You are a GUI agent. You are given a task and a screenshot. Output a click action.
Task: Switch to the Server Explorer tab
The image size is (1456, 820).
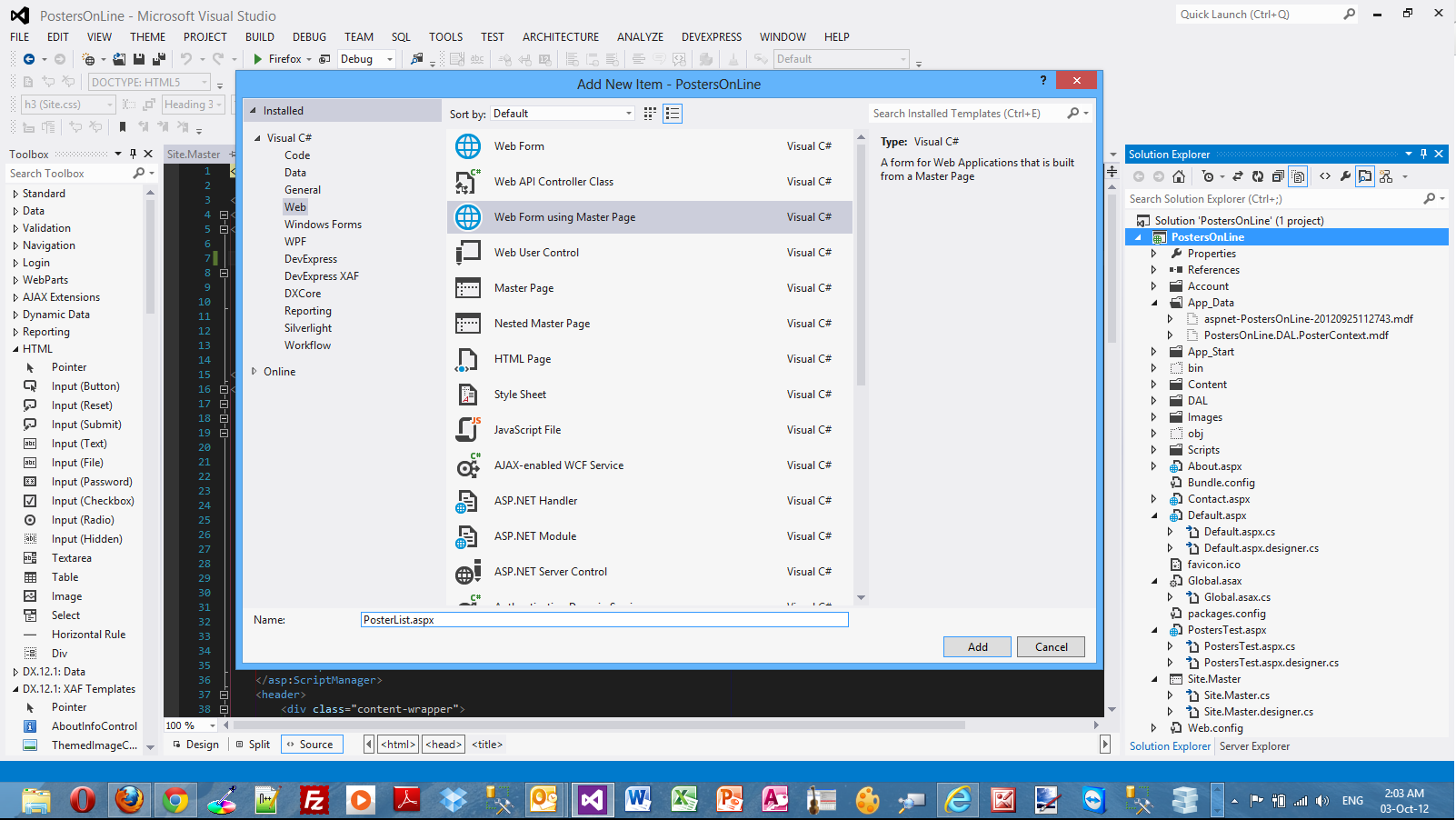(1254, 746)
